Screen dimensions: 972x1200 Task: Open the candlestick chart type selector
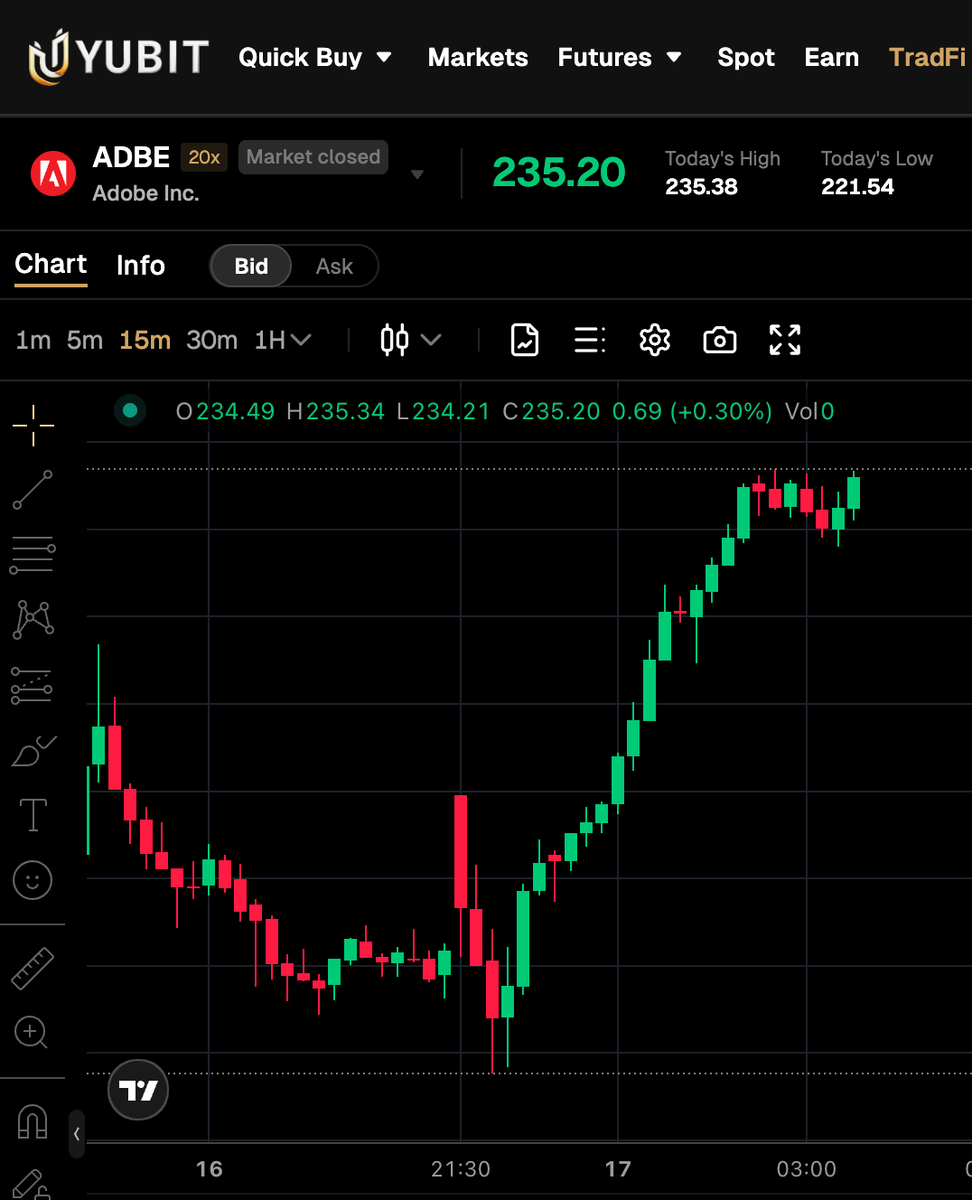point(410,340)
